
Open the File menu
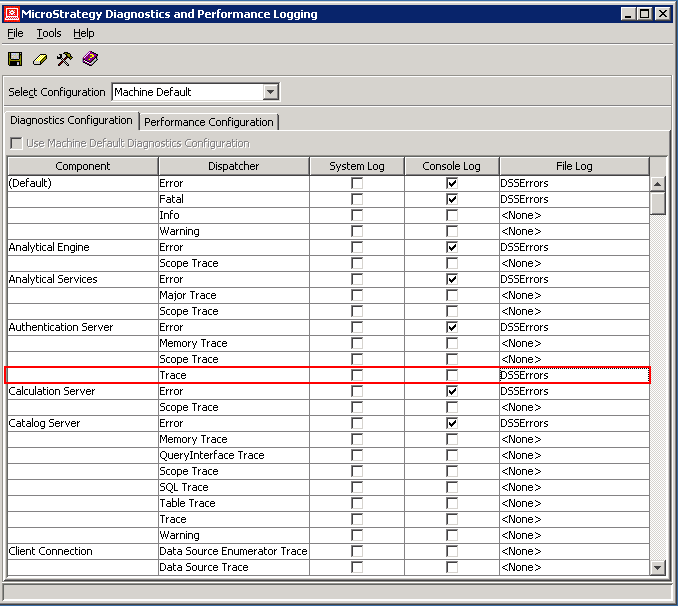pyautogui.click(x=15, y=33)
